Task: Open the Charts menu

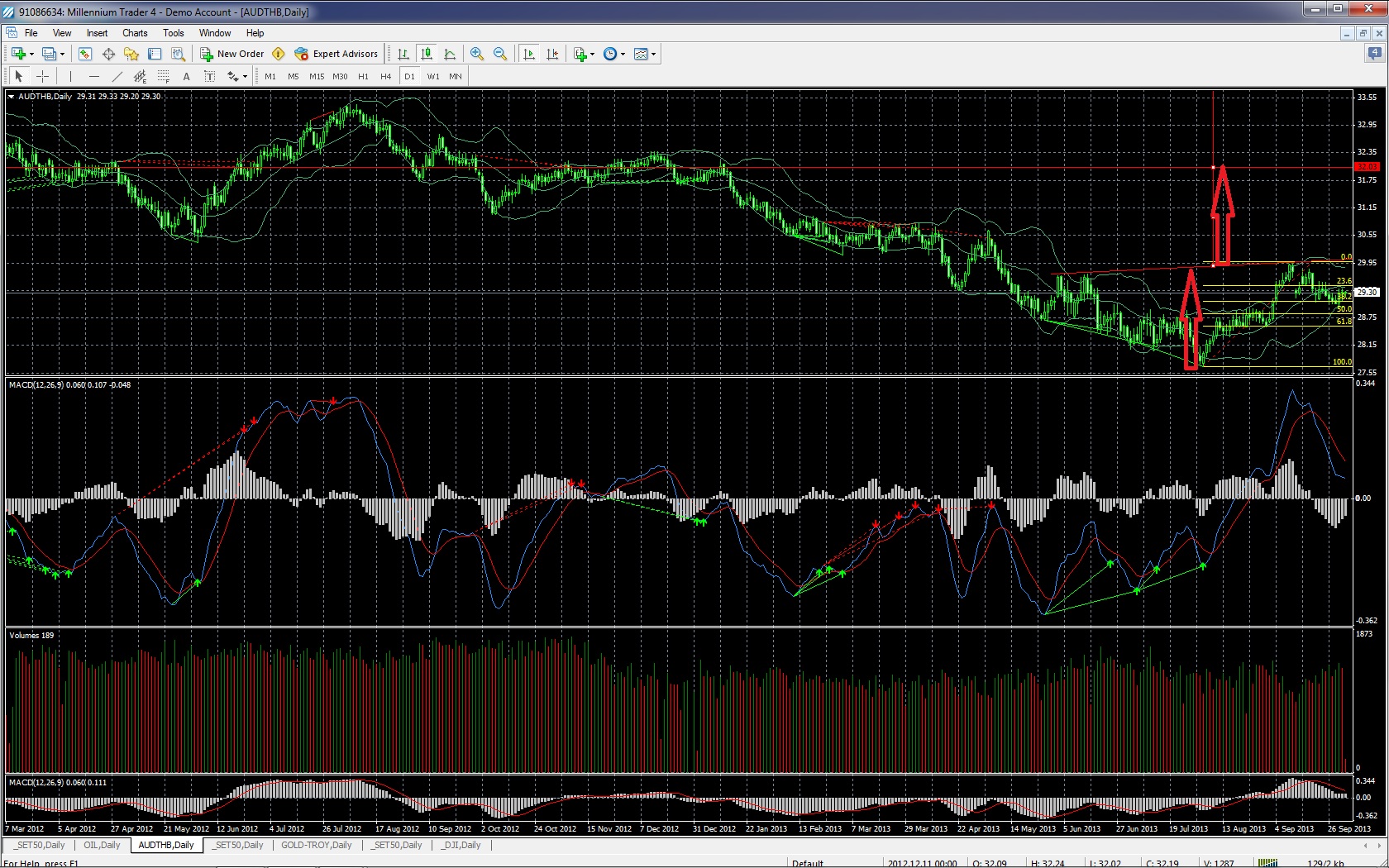Action: pyautogui.click(x=135, y=33)
